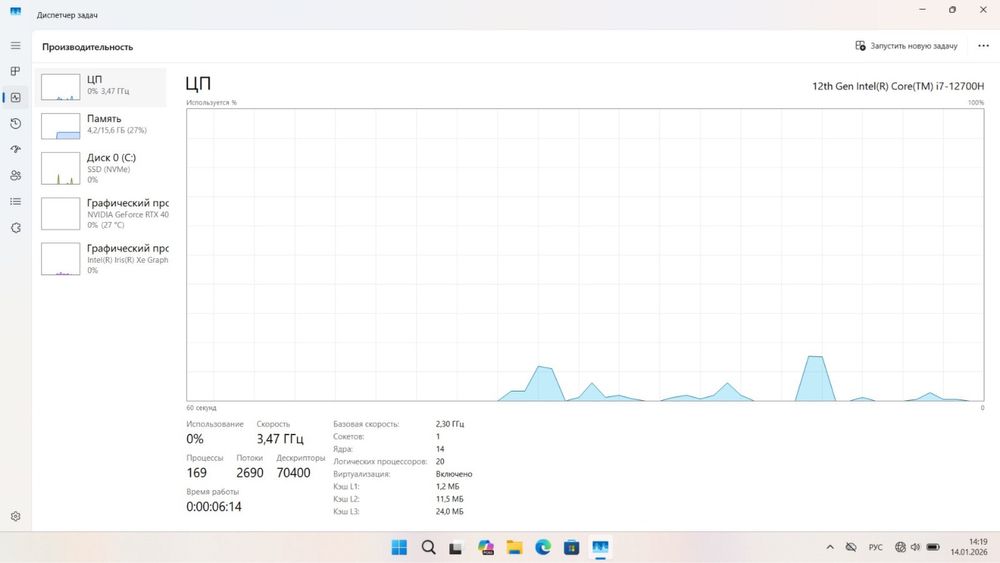Click the battery tray icon
The height and width of the screenshot is (563, 1000).
(933, 547)
